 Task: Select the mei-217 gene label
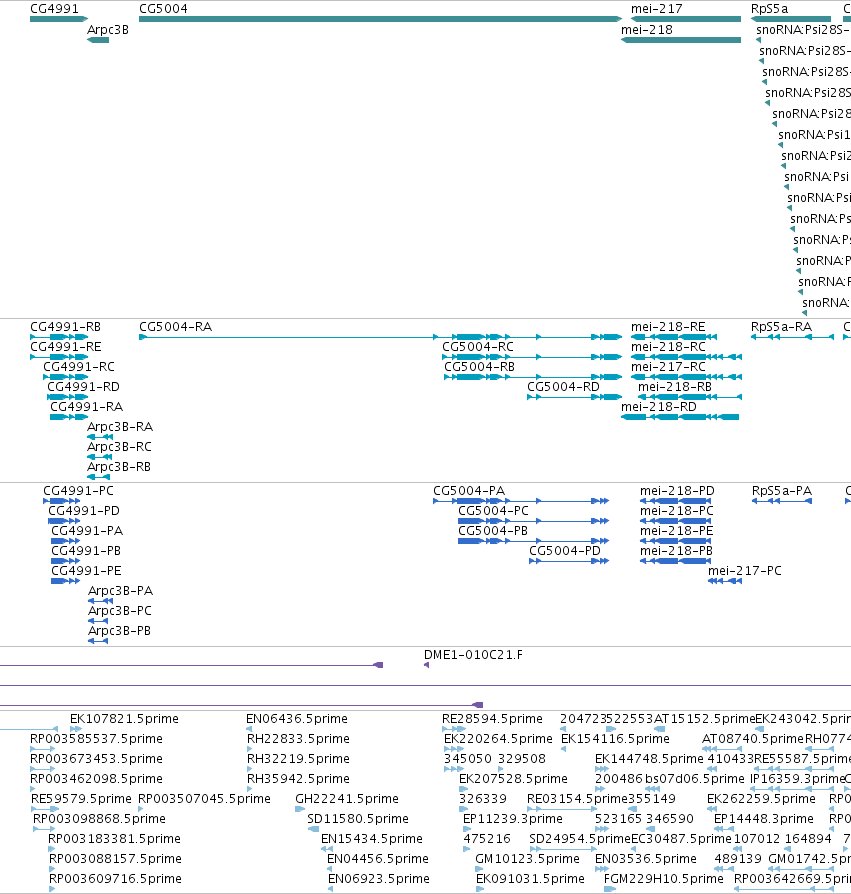tap(657, 9)
